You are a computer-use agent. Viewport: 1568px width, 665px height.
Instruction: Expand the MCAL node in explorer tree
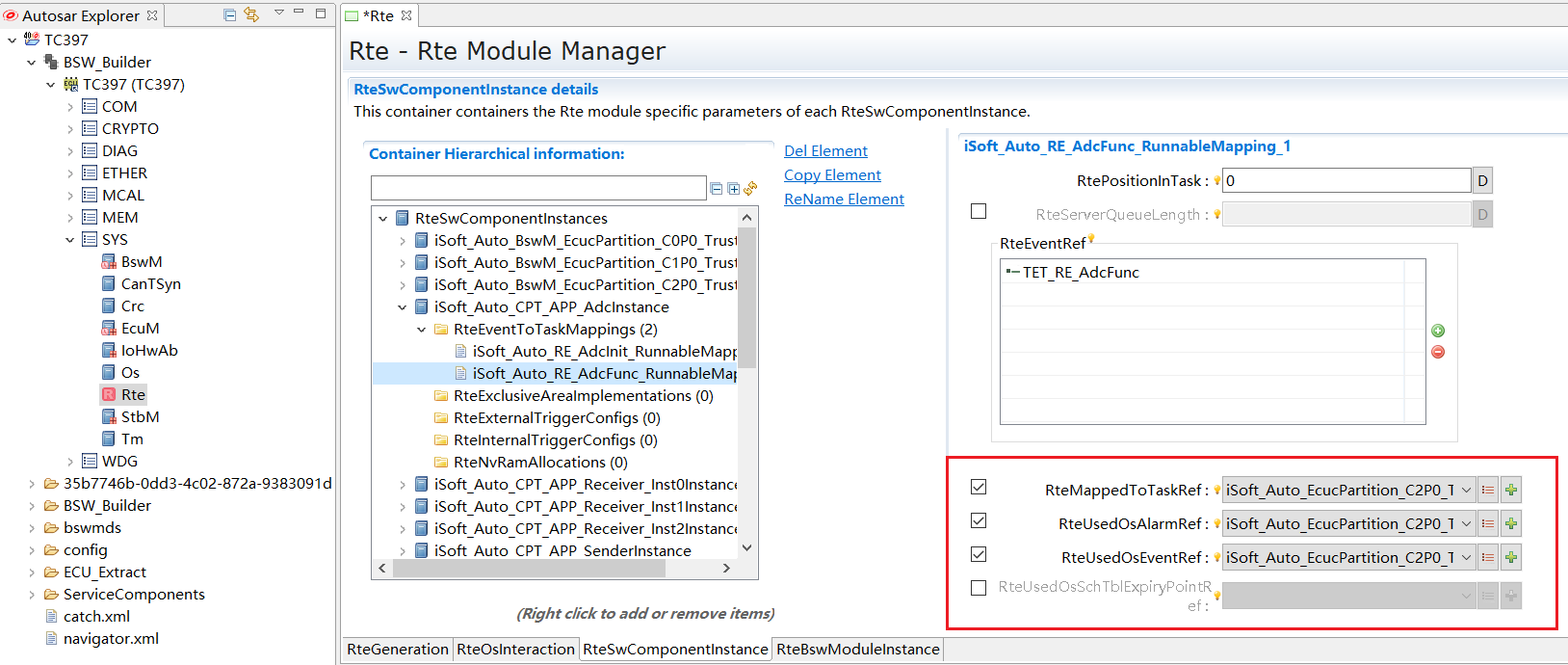(70, 196)
